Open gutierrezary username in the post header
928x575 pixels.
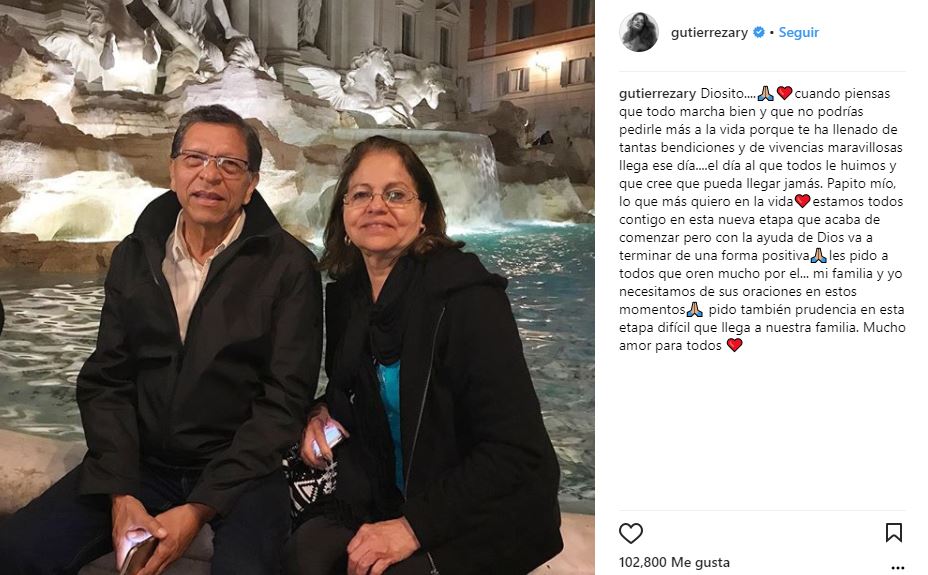pos(709,33)
